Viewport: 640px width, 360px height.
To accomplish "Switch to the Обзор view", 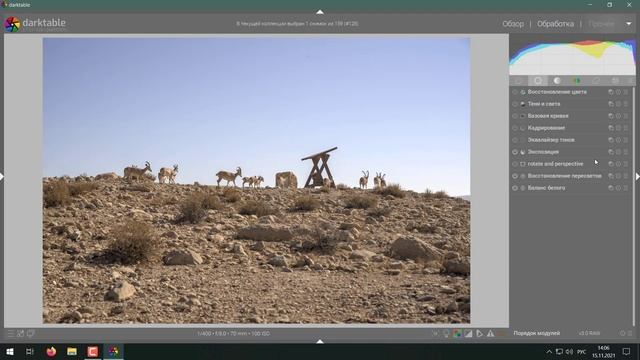I will 513,24.
